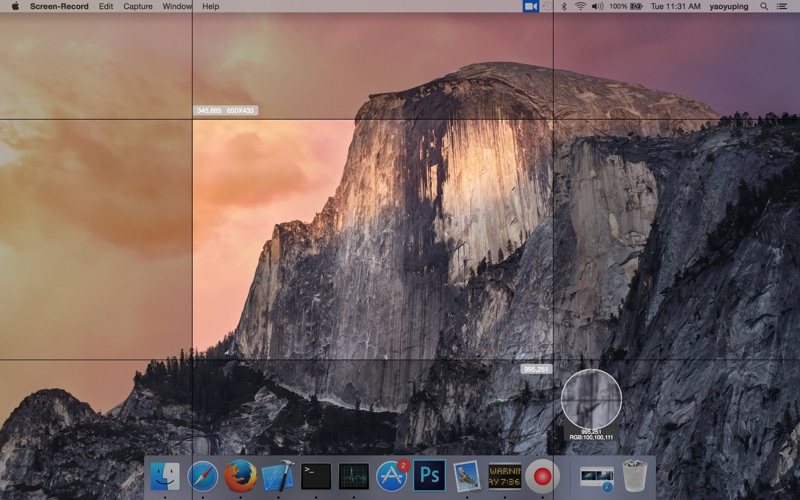800x500 pixels.
Task: Open Photoshop from the Dock
Action: click(429, 476)
